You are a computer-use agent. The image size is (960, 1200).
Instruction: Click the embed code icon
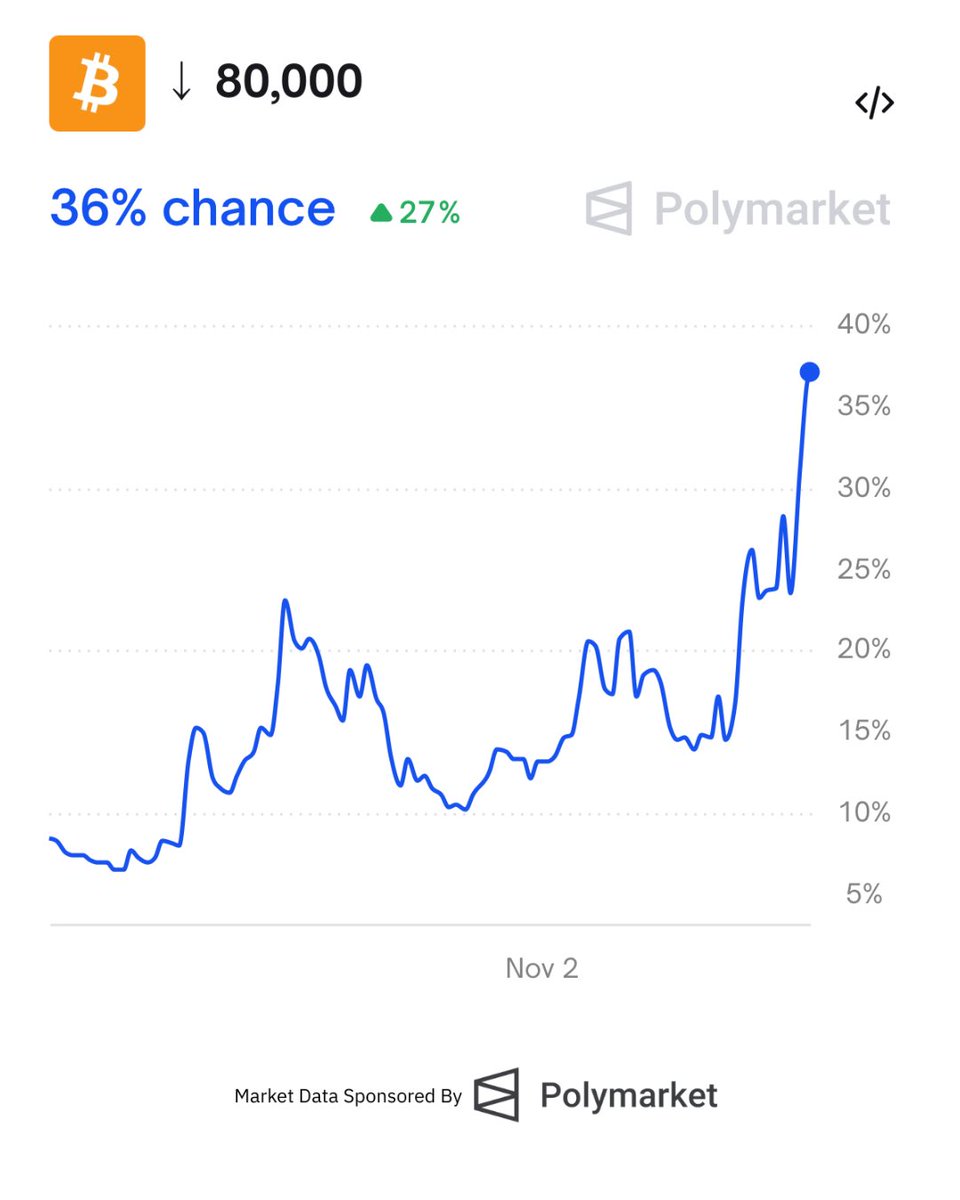click(874, 103)
